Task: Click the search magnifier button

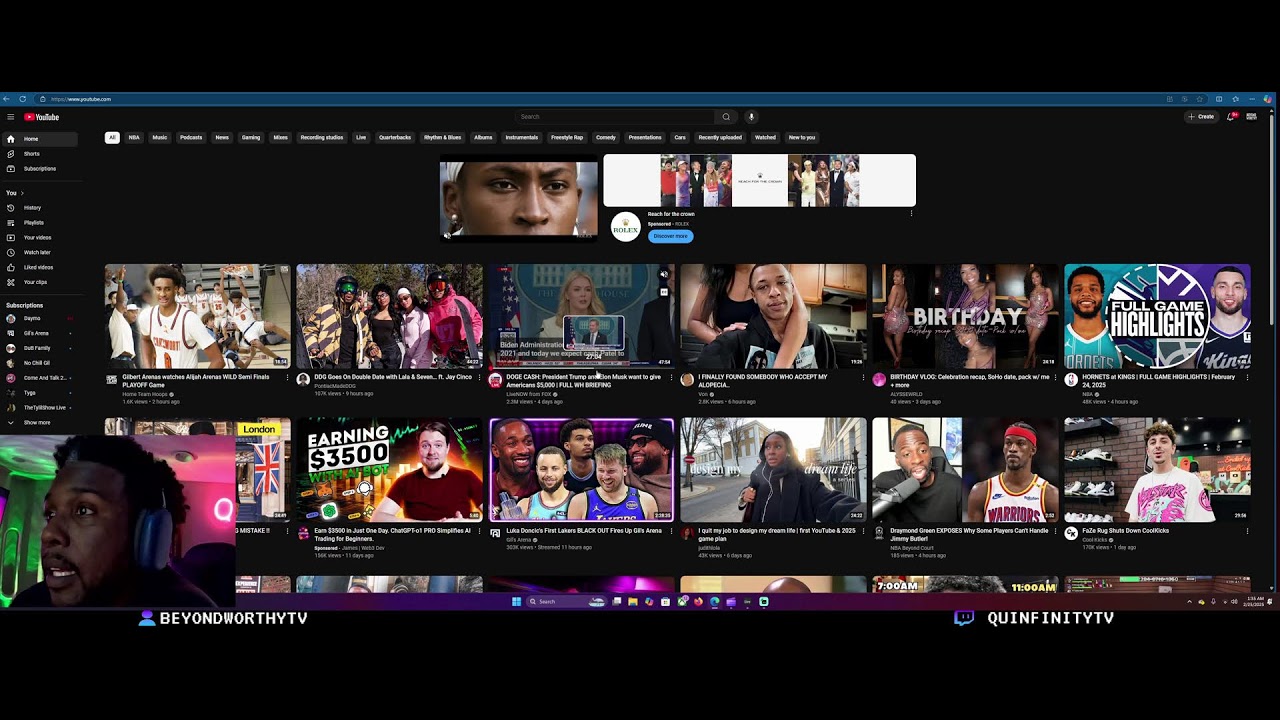Action: (726, 117)
